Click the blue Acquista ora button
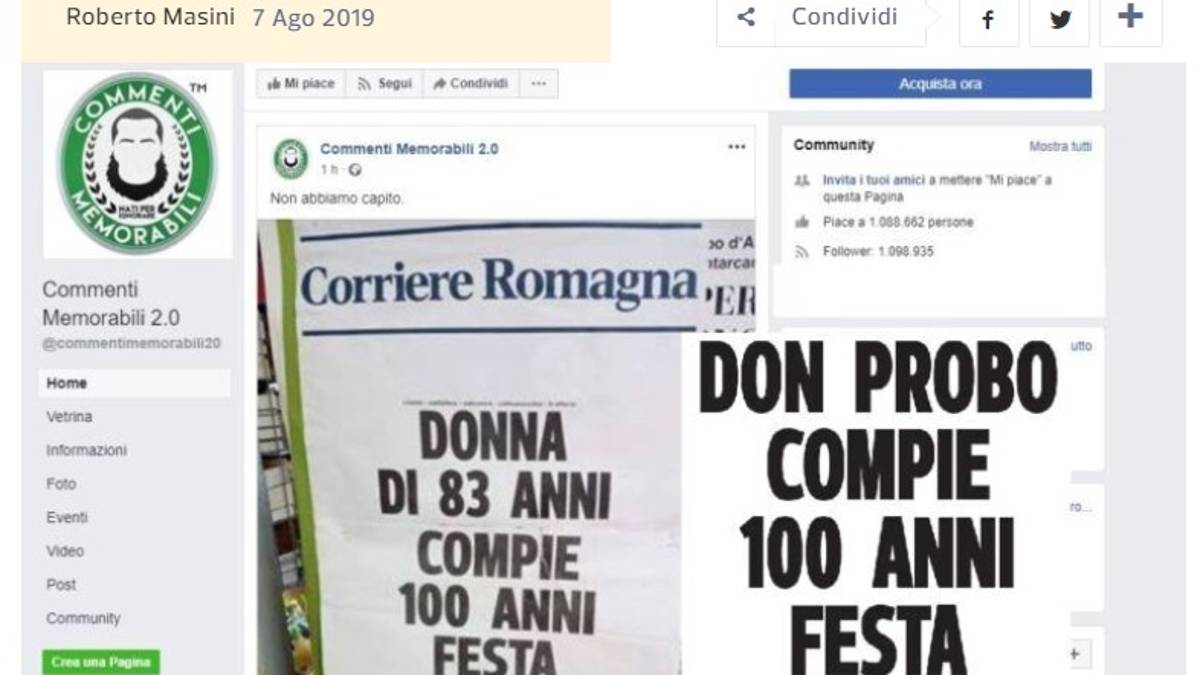 [940, 84]
